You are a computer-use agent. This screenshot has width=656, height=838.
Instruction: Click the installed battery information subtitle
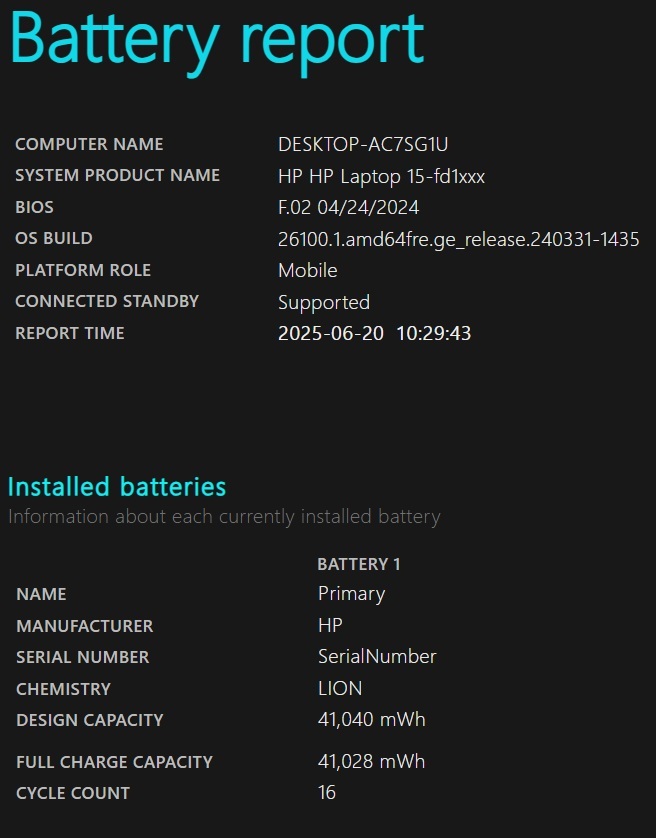coord(224,517)
